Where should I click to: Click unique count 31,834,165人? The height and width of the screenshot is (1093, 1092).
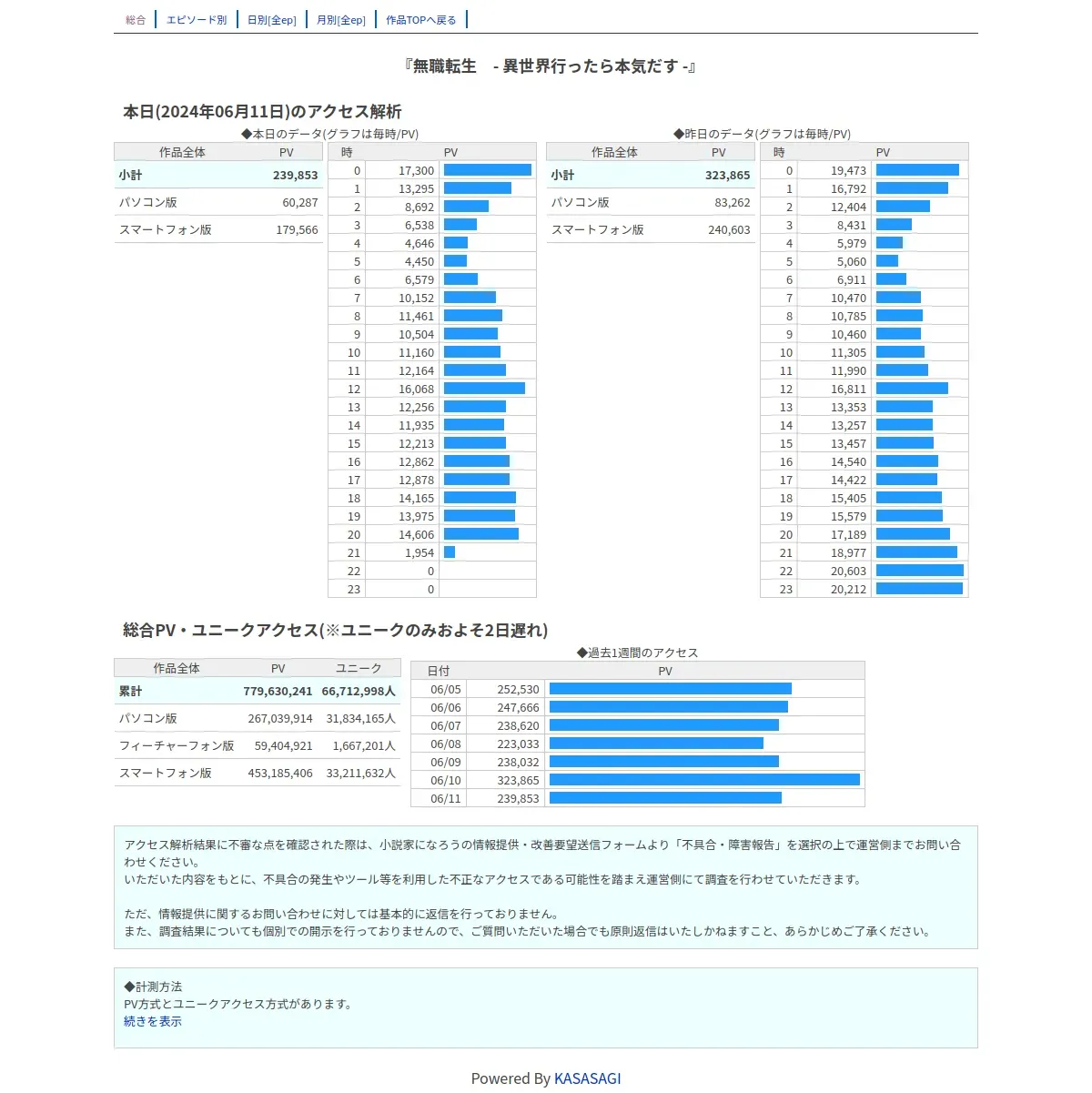(361, 718)
